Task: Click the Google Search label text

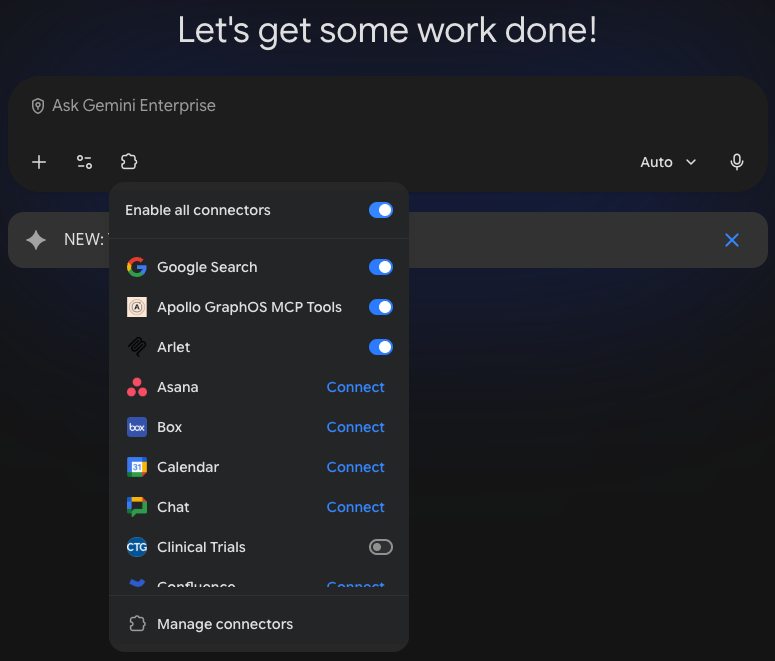Action: click(207, 267)
